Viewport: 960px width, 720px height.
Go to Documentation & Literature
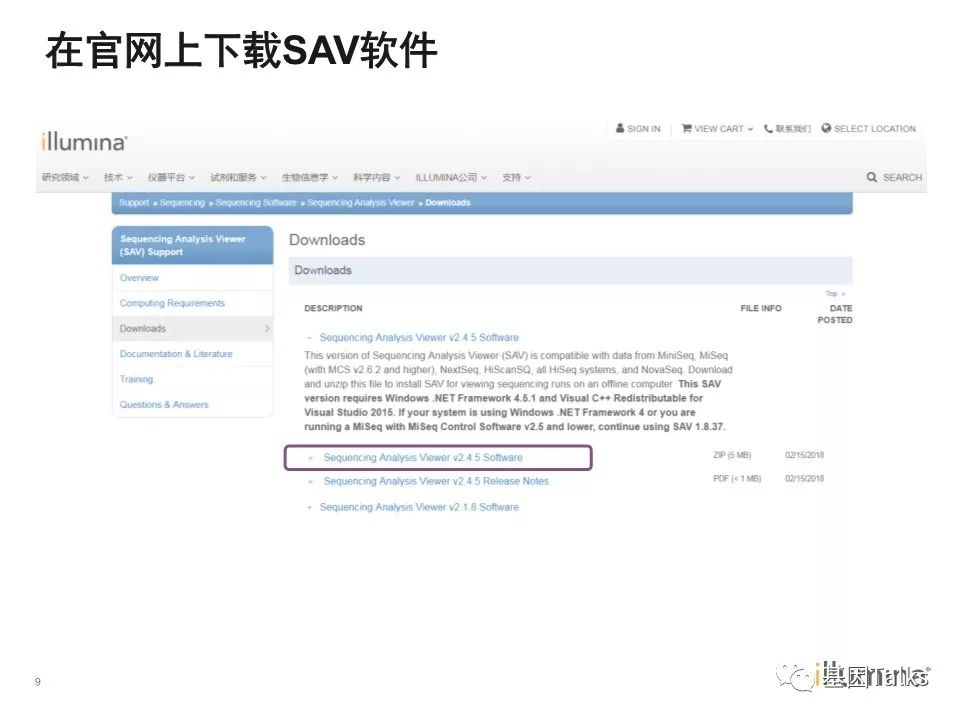point(176,354)
